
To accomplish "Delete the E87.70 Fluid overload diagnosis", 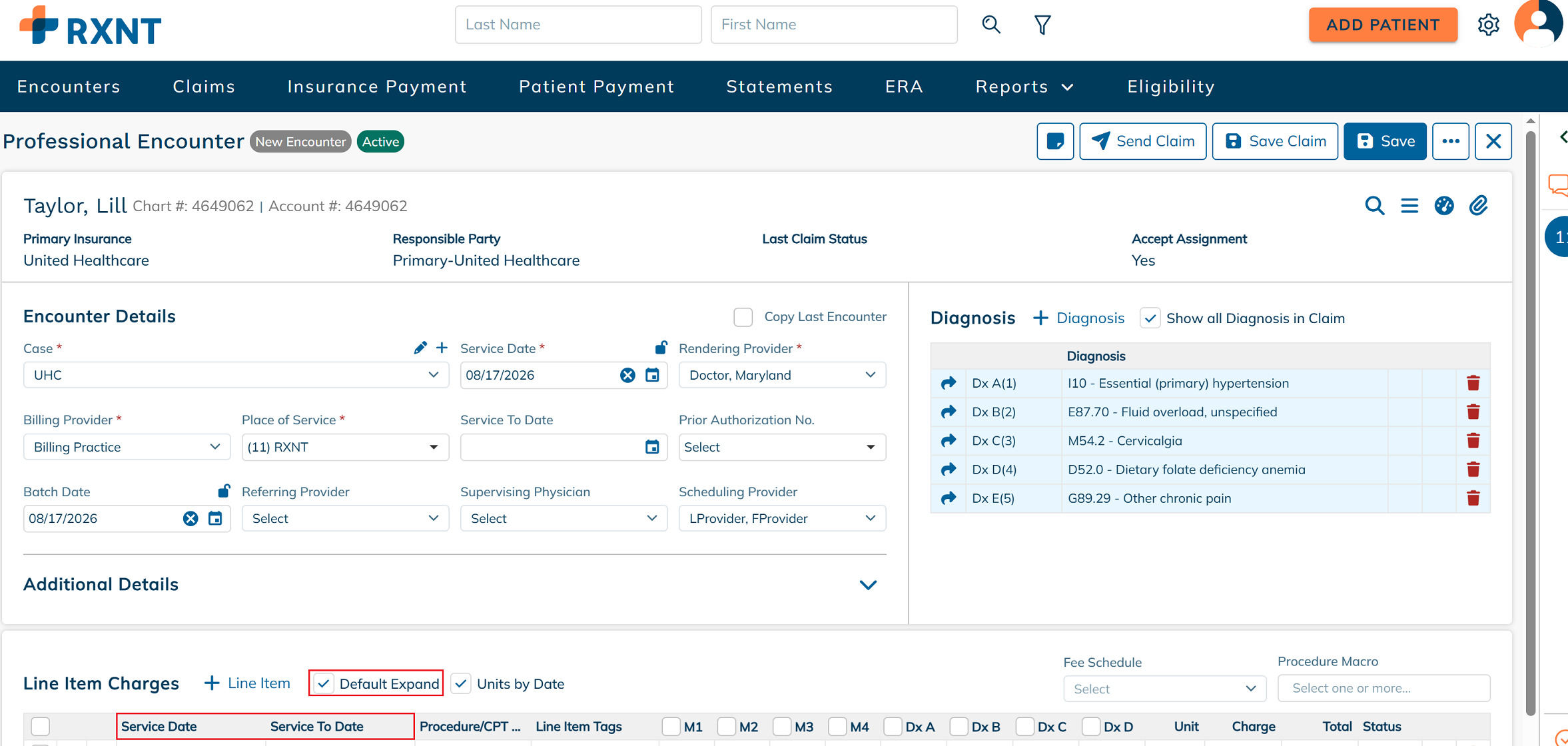I will [1473, 412].
